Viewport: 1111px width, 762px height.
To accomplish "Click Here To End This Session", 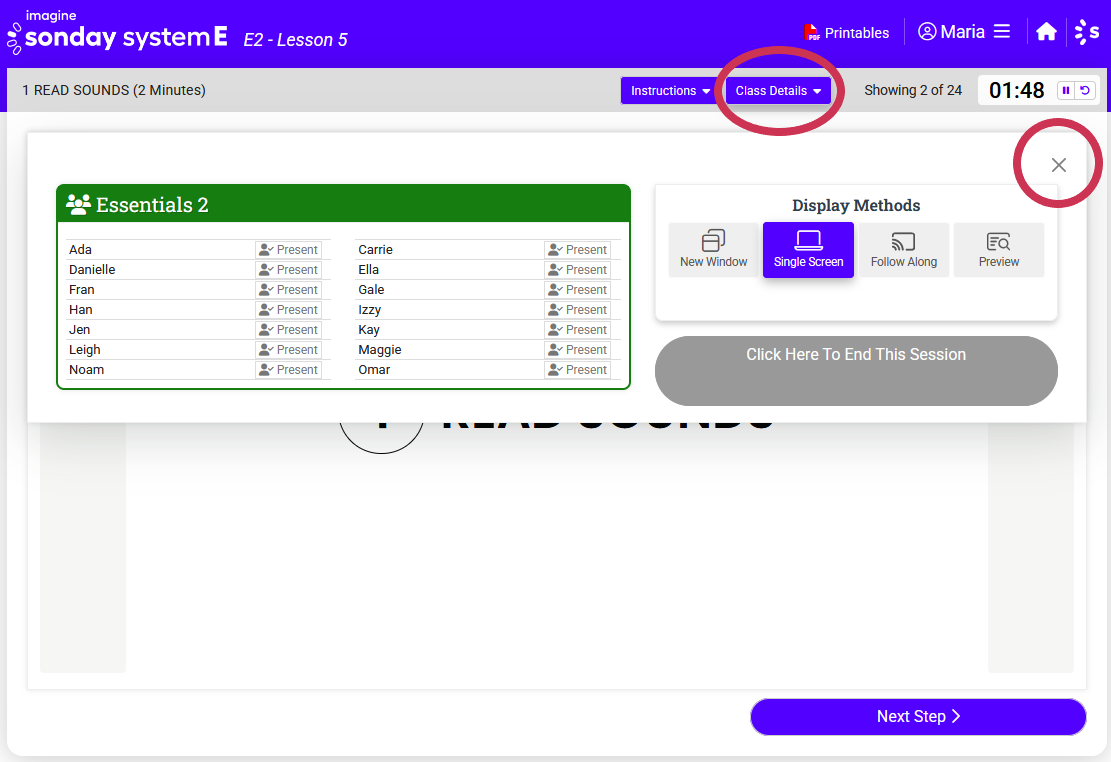I will 856,355.
